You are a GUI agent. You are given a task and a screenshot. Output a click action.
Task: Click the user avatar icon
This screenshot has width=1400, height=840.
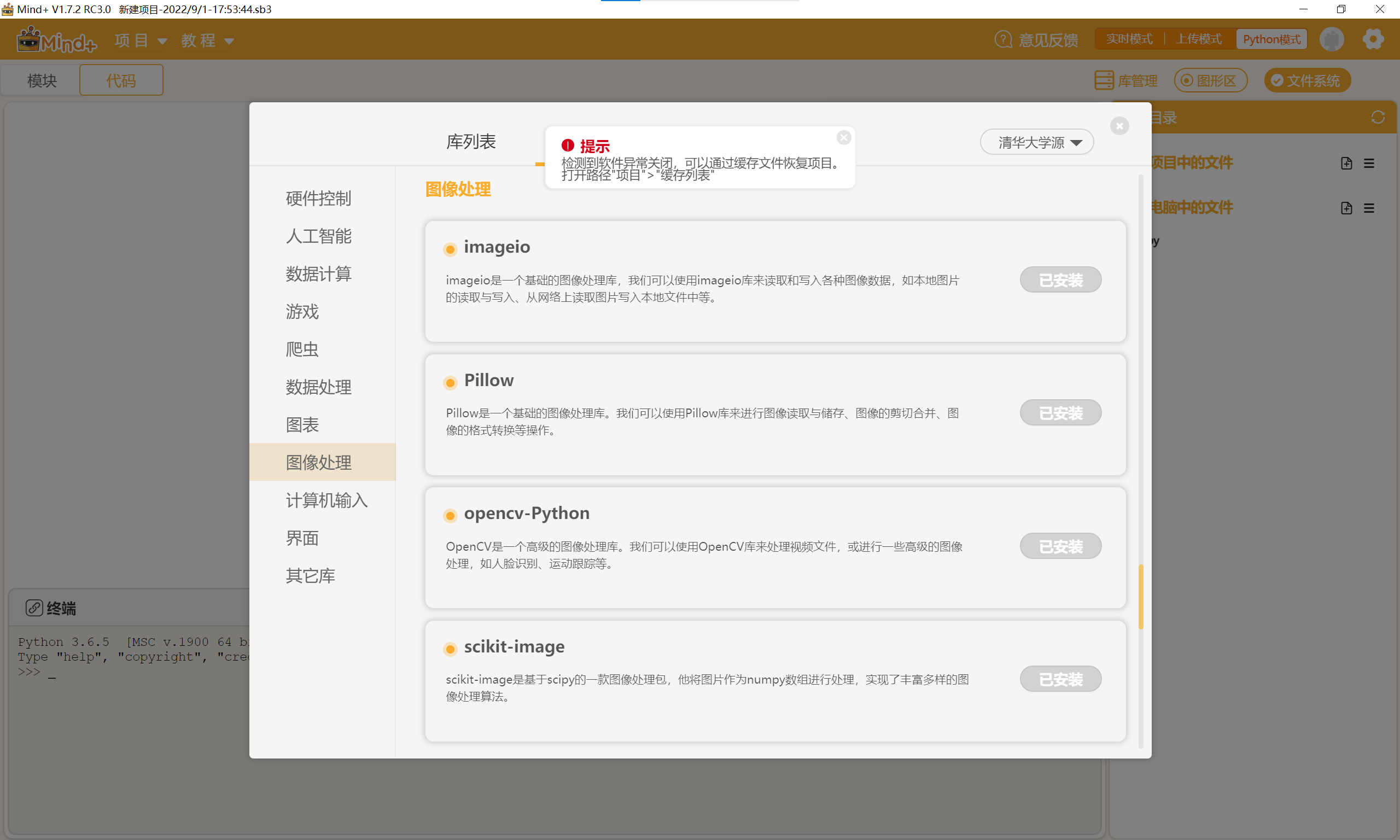coord(1332,39)
